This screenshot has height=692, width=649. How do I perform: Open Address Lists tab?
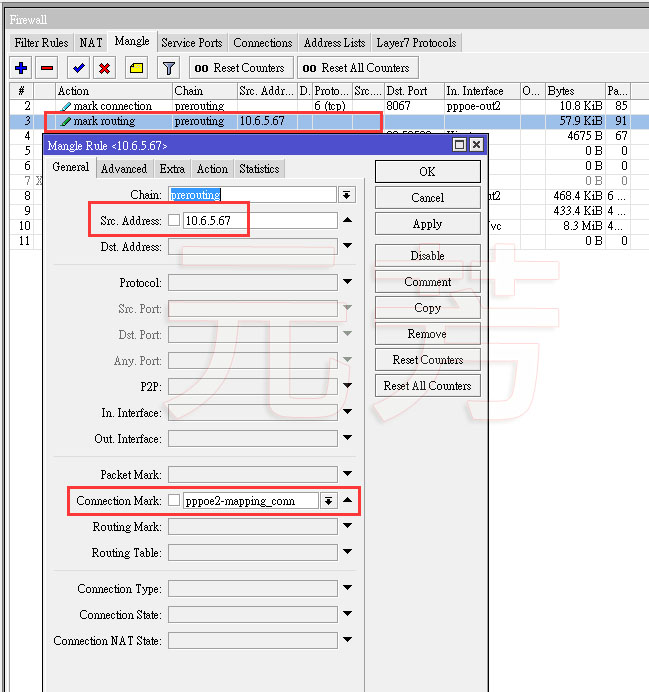click(x=334, y=43)
